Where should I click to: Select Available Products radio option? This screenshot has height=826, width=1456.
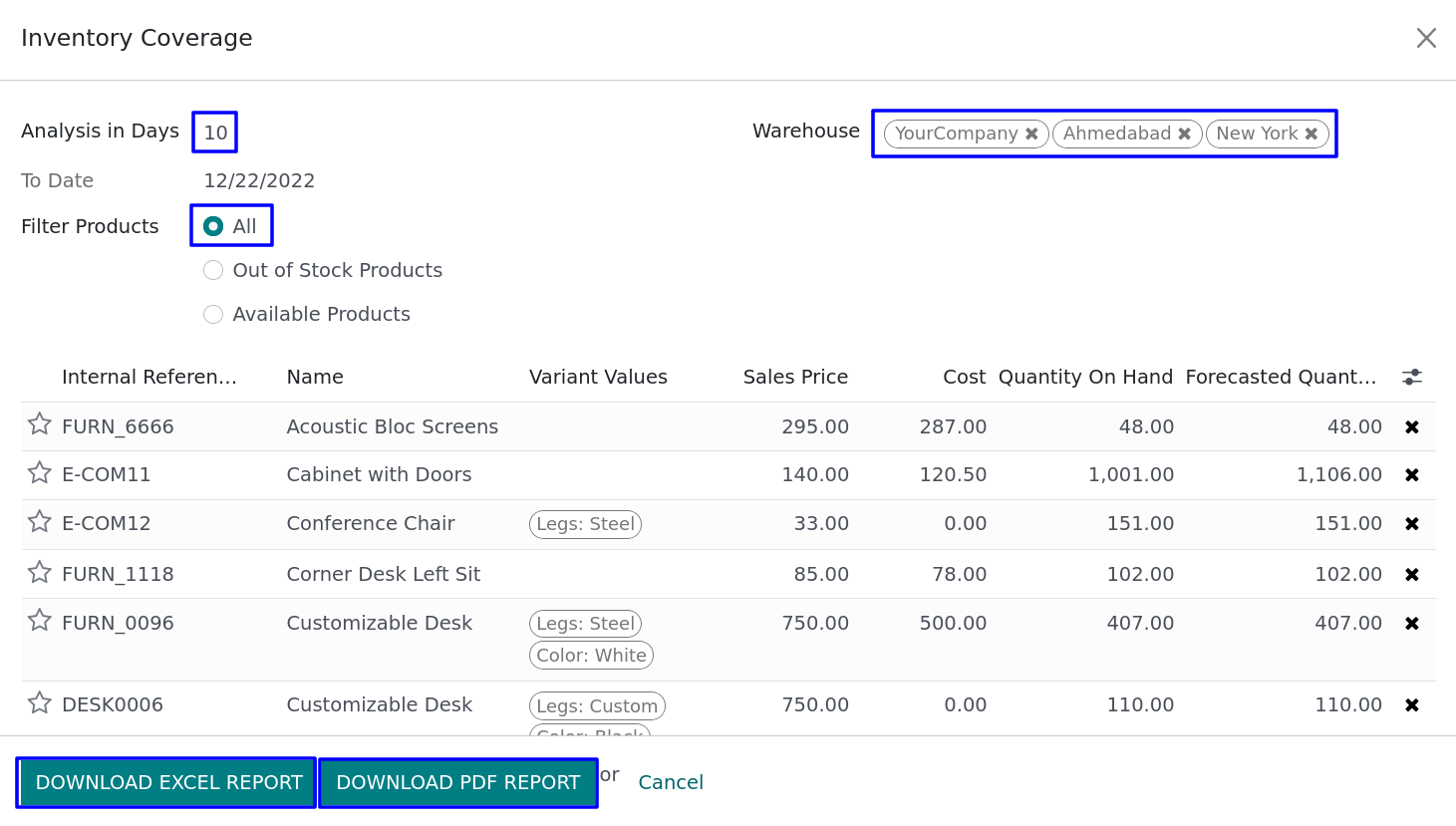(213, 314)
